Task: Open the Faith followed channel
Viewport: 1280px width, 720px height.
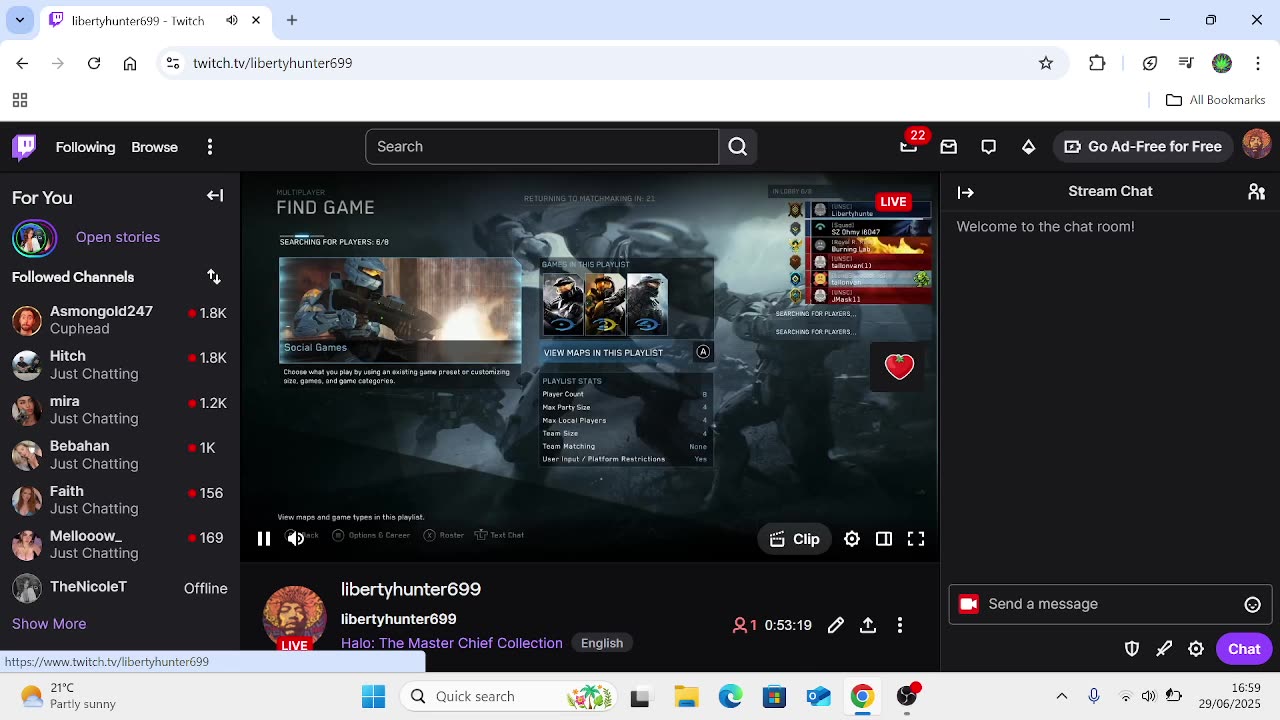Action: click(120, 500)
